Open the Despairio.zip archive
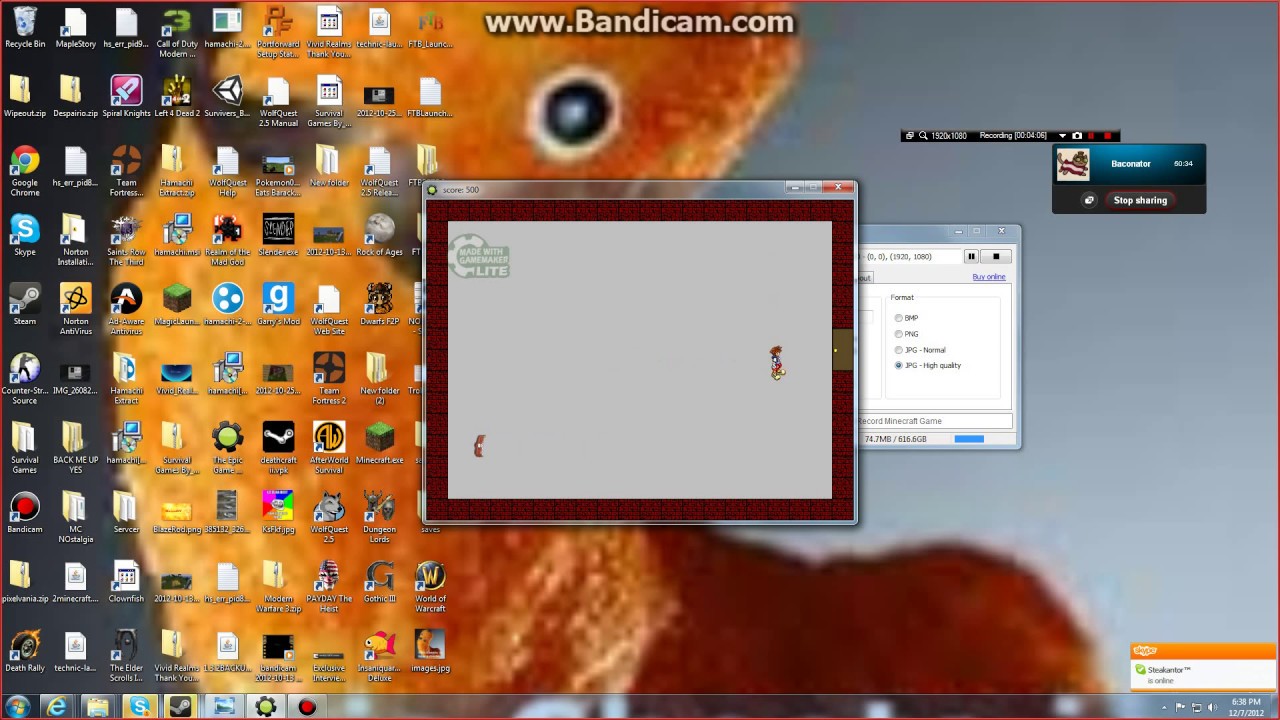This screenshot has width=1280, height=720. pos(75,97)
